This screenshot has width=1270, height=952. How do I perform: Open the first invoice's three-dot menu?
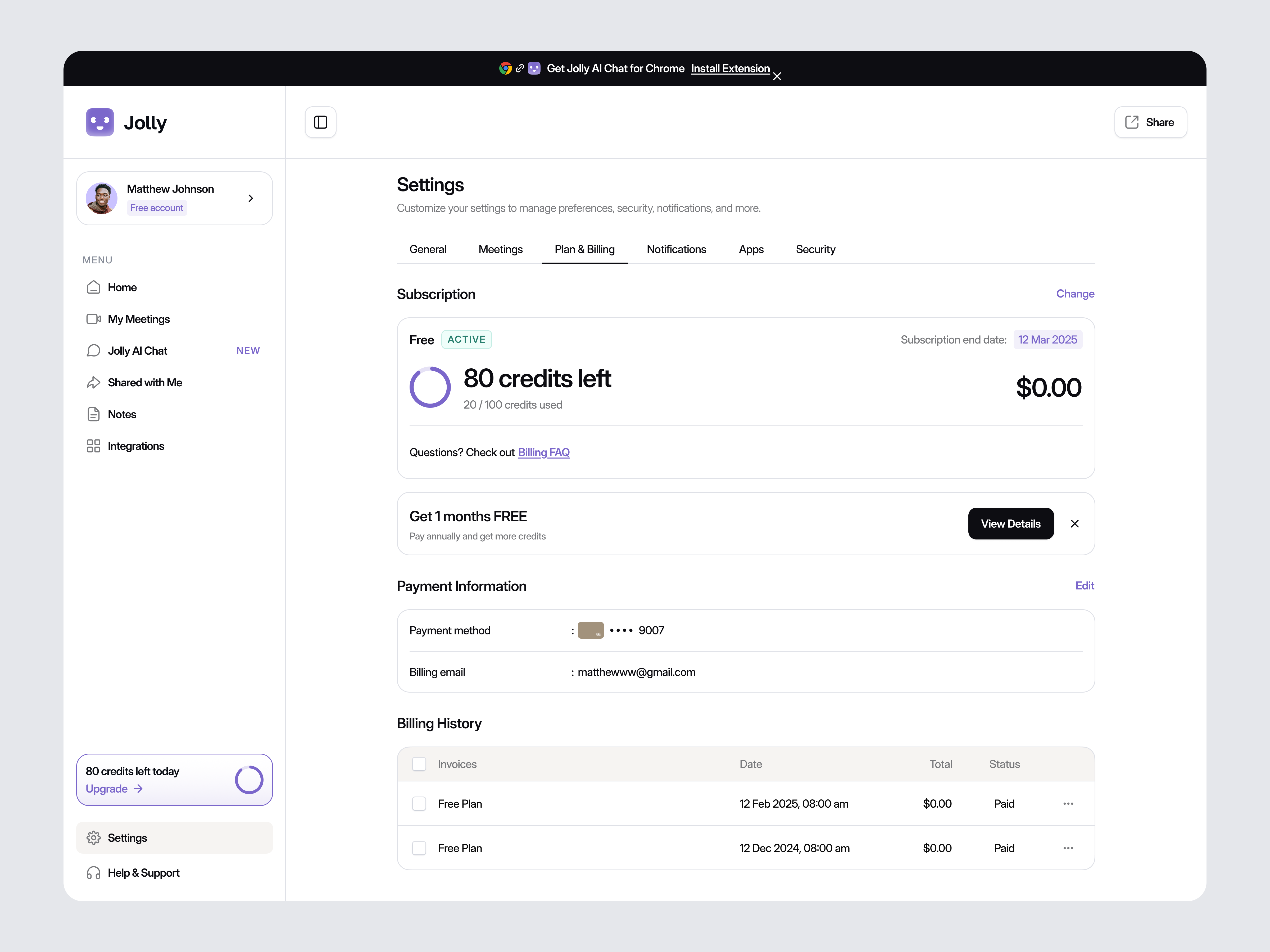tap(1068, 803)
